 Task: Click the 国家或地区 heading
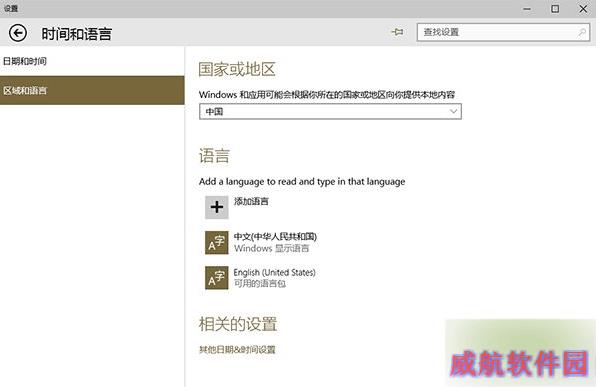pyautogui.click(x=237, y=70)
